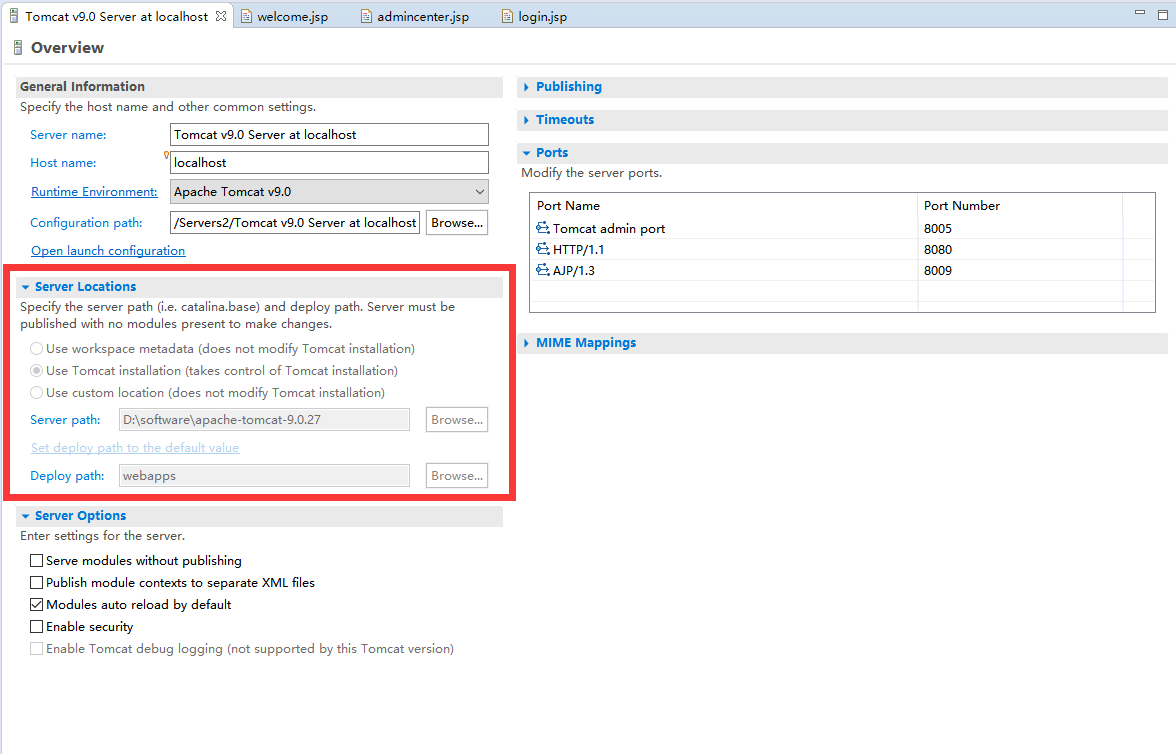Open the Runtime Environment dropdown
The height and width of the screenshot is (754, 1176).
[x=329, y=191]
